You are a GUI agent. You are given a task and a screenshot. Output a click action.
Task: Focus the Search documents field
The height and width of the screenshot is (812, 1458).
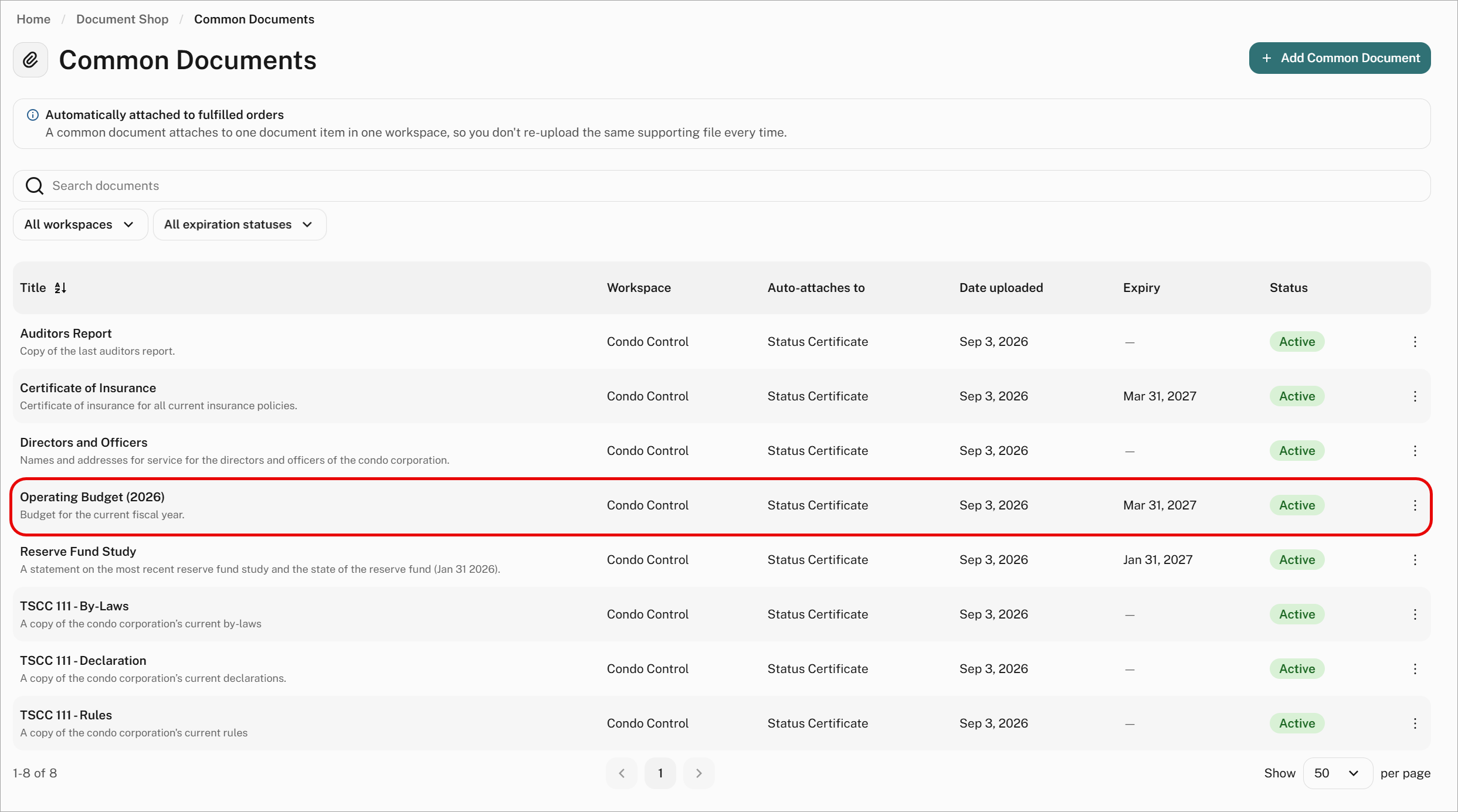point(722,186)
